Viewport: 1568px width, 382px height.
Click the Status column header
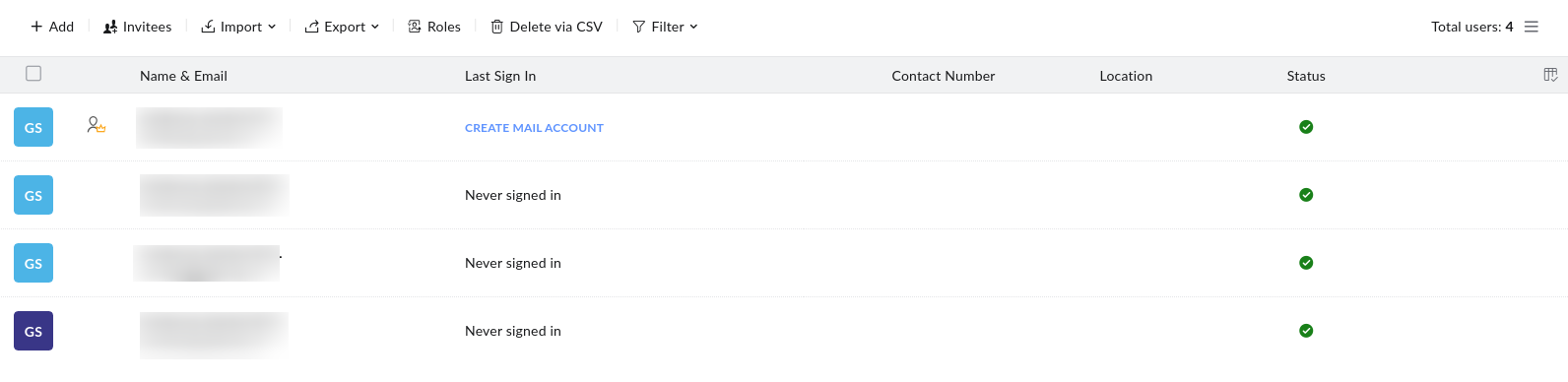[1306, 76]
